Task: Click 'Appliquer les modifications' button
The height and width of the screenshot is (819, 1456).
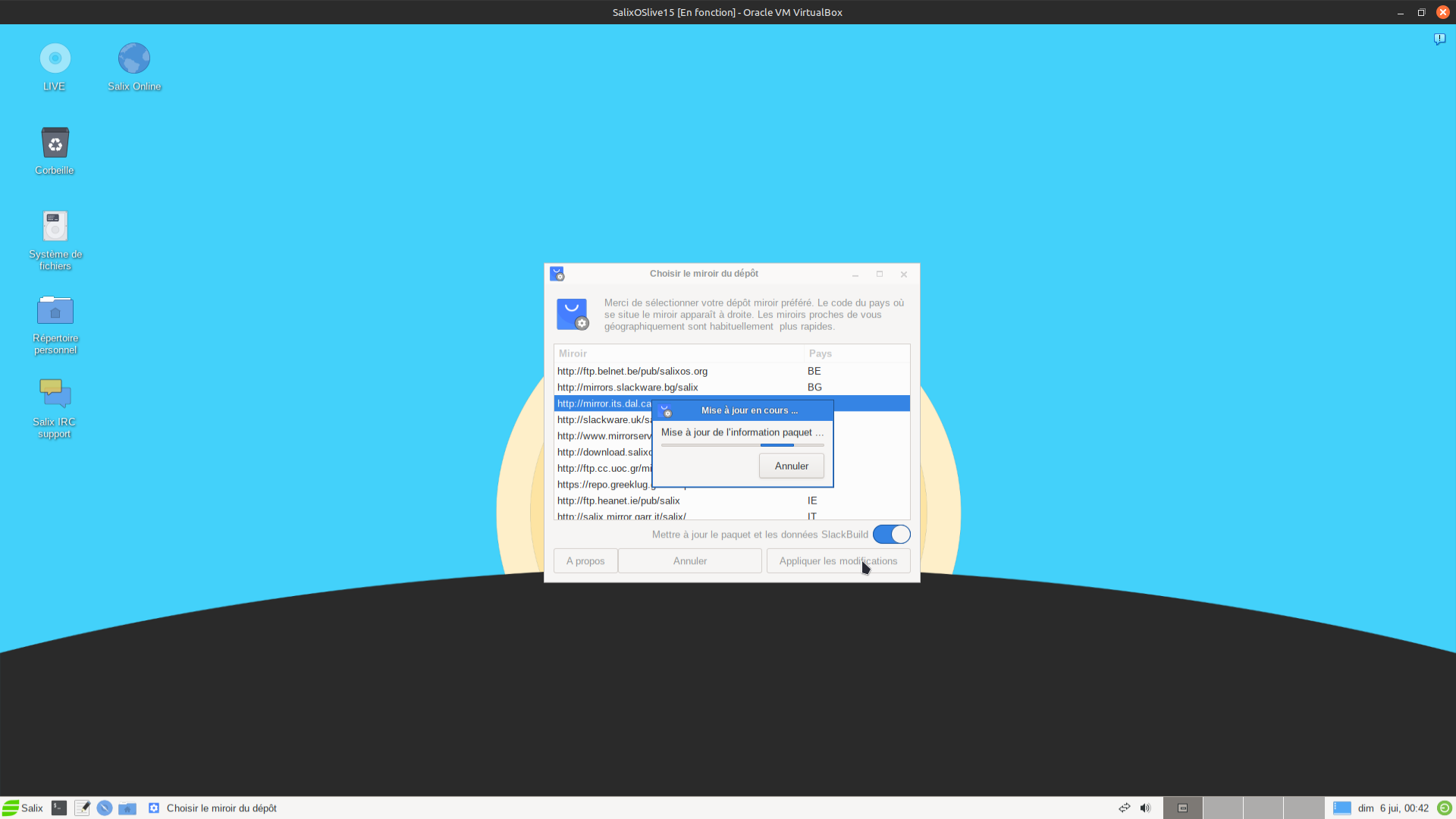Action: pyautogui.click(x=838, y=561)
